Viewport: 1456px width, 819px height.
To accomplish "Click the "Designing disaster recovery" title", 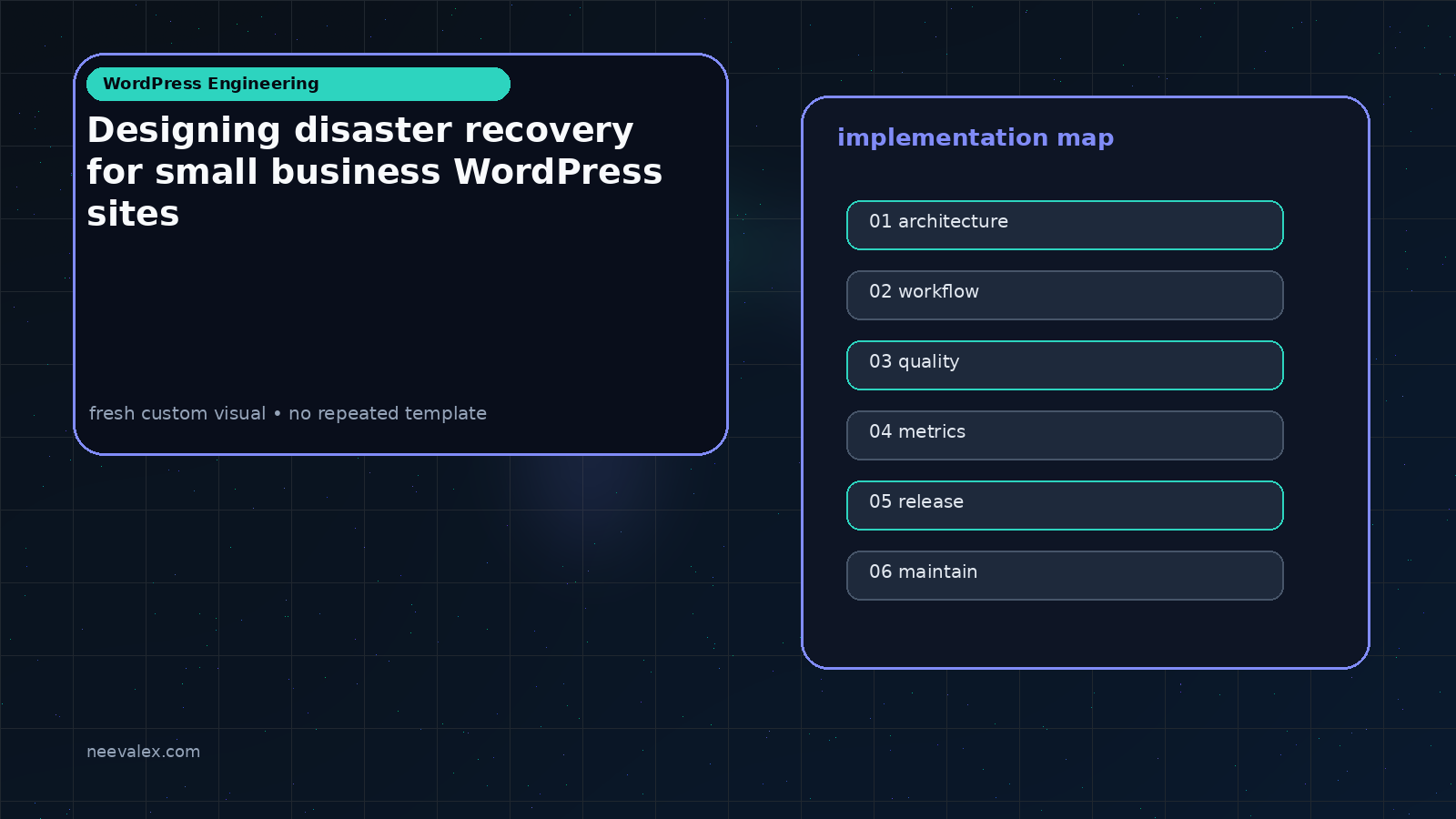I will (375, 172).
